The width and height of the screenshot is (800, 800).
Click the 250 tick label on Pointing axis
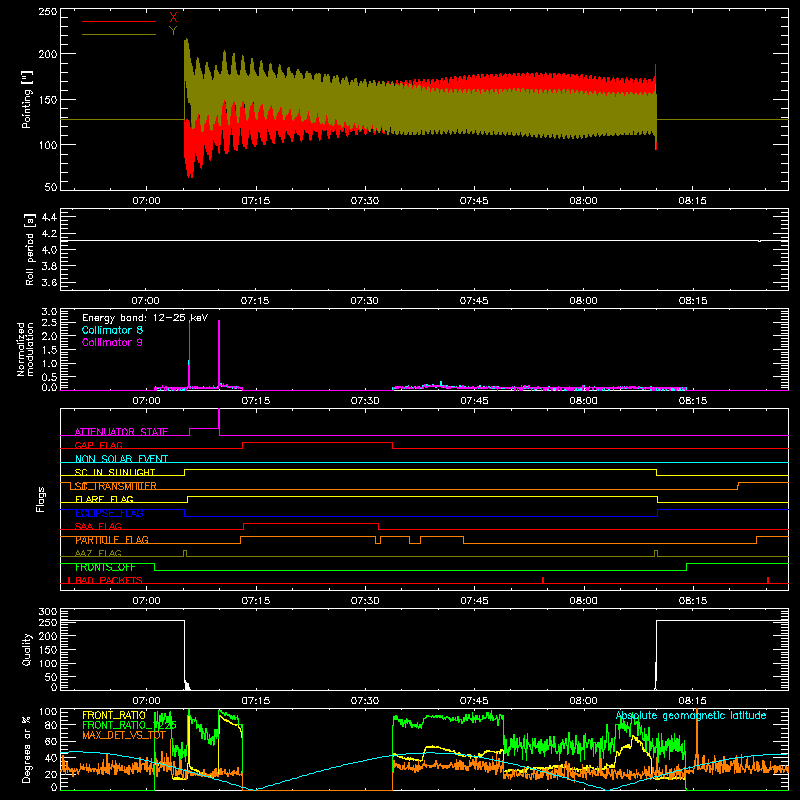click(47, 11)
